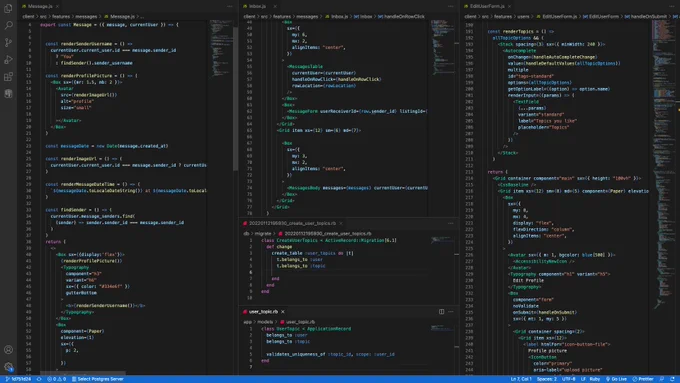Click LF end-of-line setting

583,379
